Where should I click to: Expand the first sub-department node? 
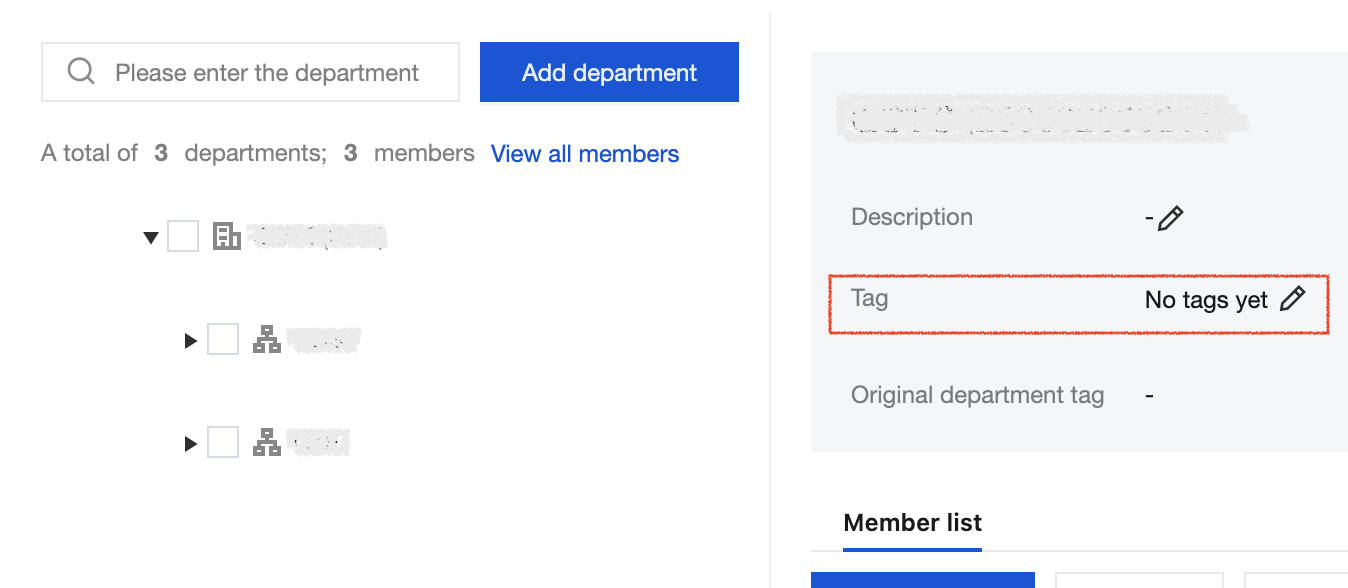(x=191, y=341)
